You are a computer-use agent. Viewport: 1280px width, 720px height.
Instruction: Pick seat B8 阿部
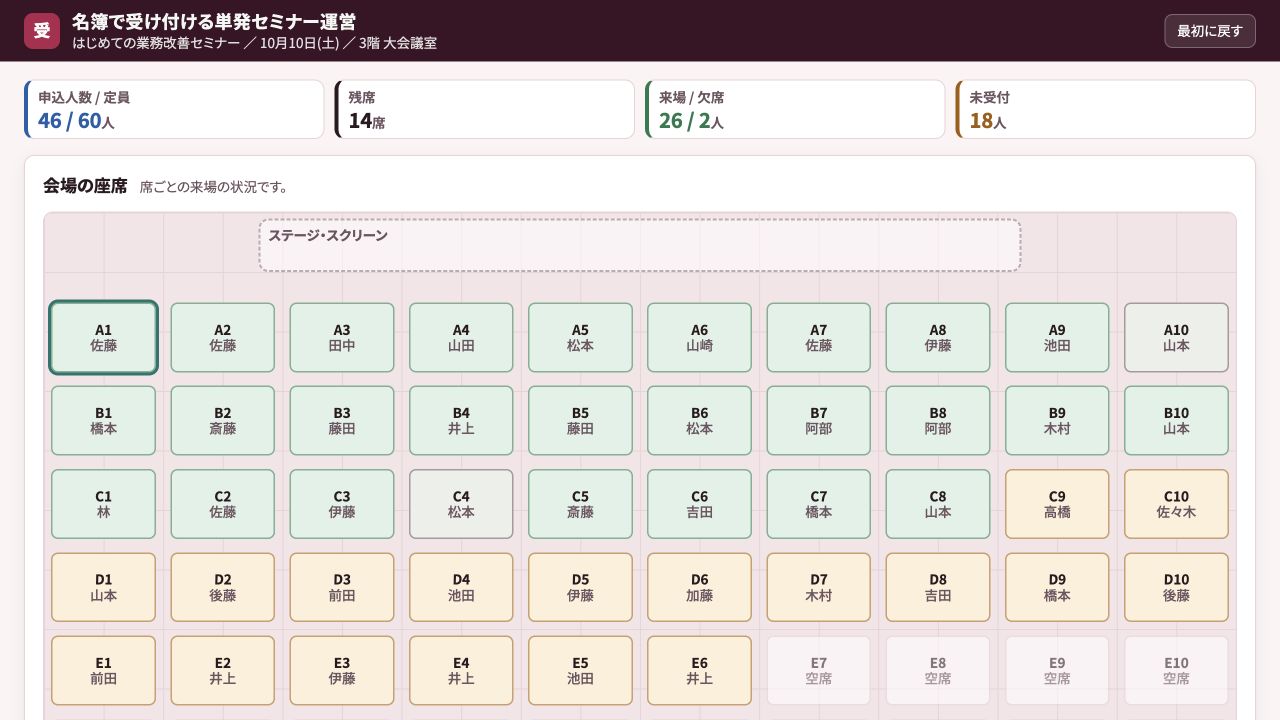point(938,421)
